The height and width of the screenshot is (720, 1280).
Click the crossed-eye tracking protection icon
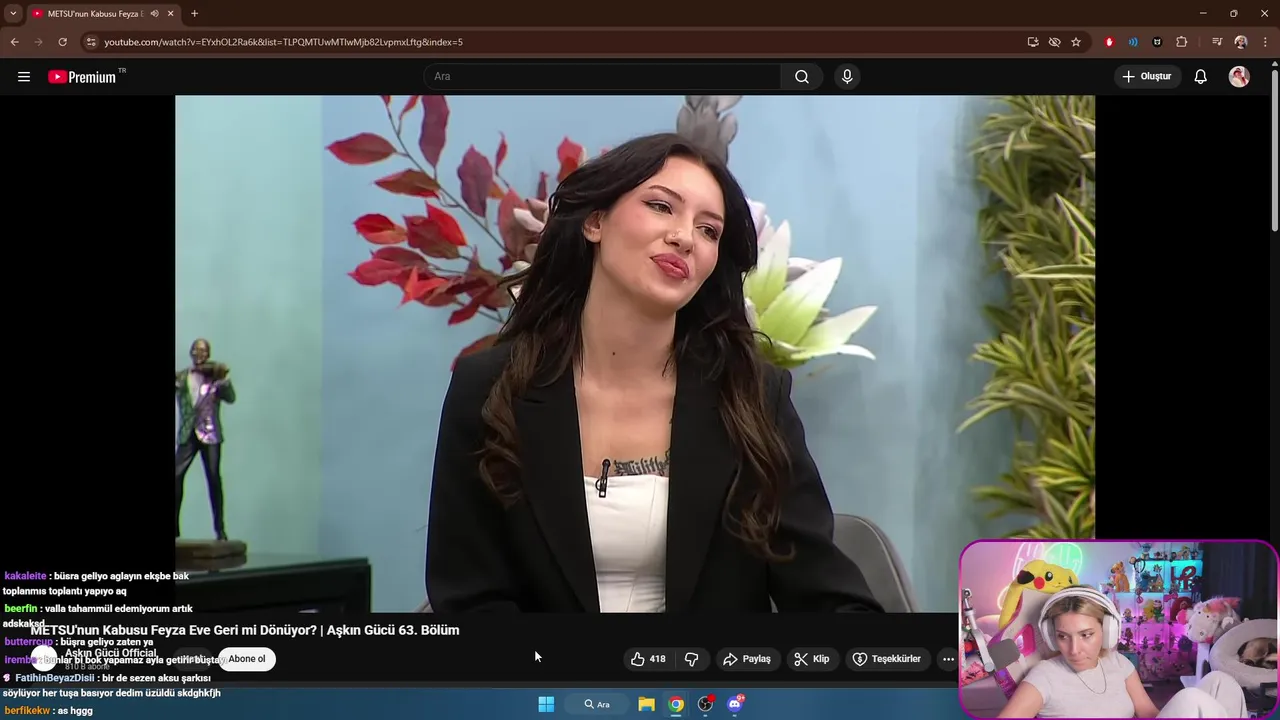click(x=1054, y=42)
